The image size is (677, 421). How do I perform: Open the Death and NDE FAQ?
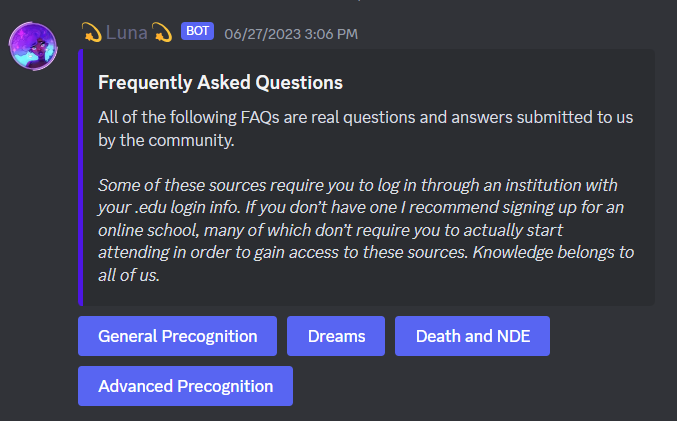coord(472,336)
